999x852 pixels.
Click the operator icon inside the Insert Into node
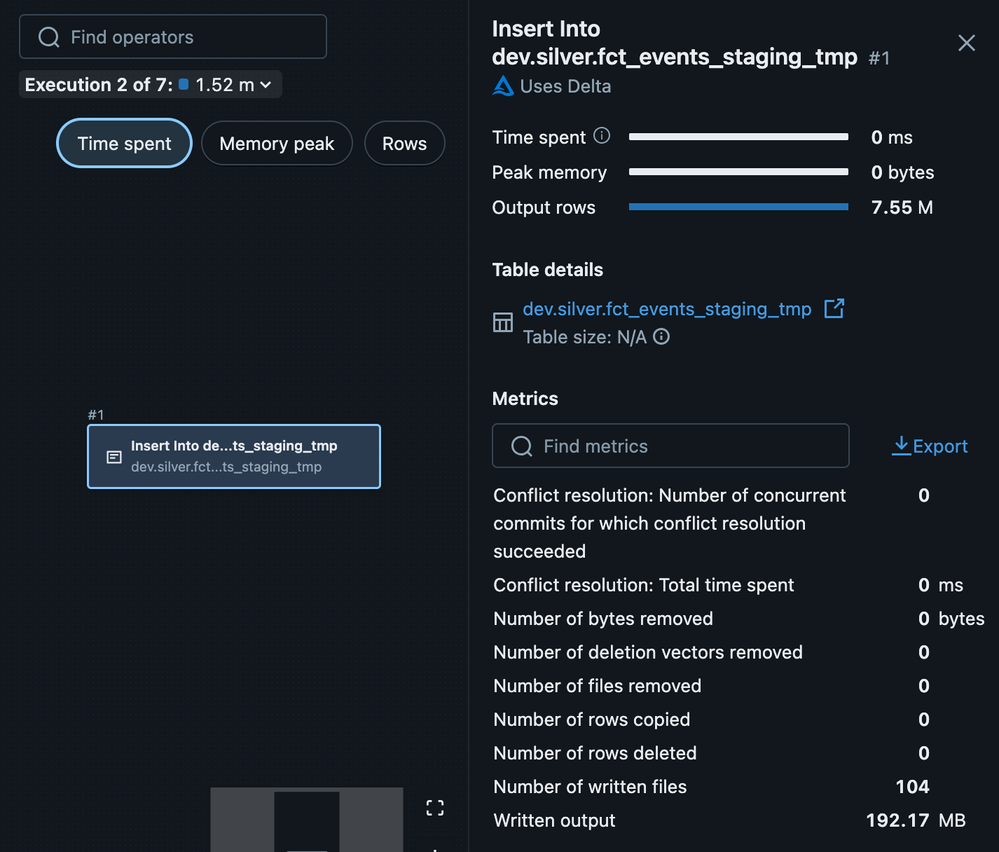(114, 457)
